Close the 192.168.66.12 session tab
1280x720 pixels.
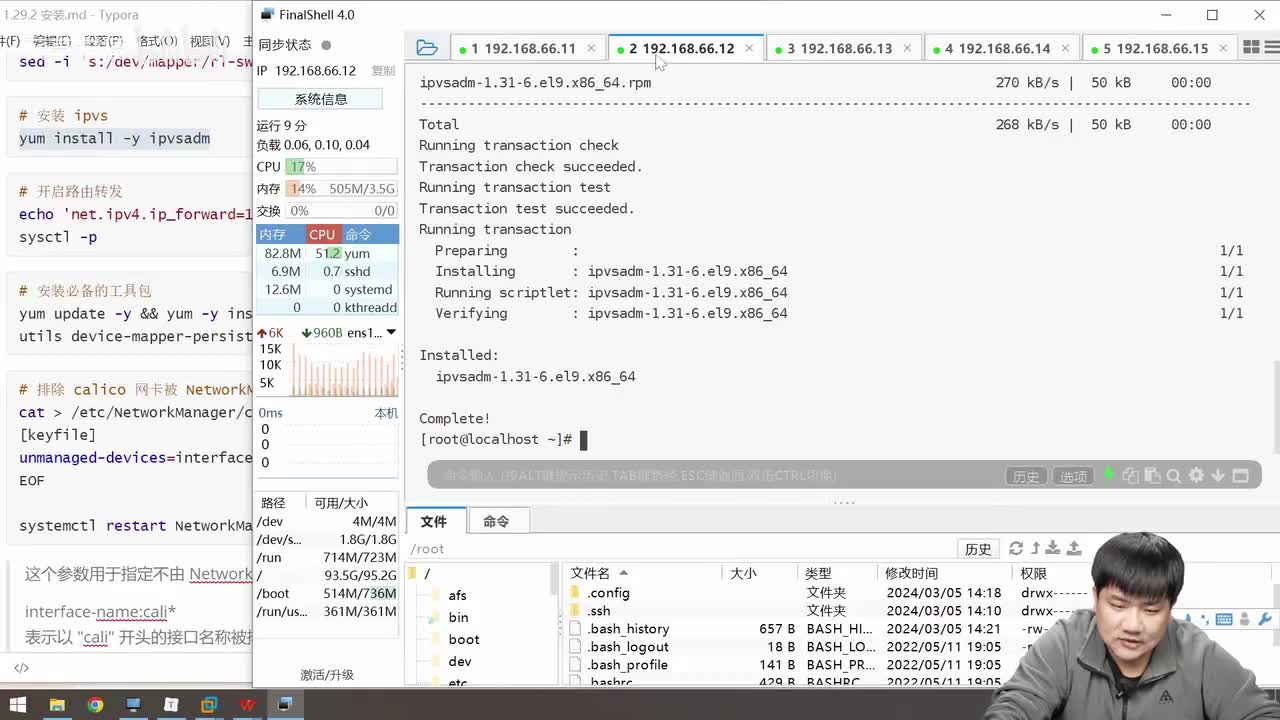pyautogui.click(x=749, y=48)
